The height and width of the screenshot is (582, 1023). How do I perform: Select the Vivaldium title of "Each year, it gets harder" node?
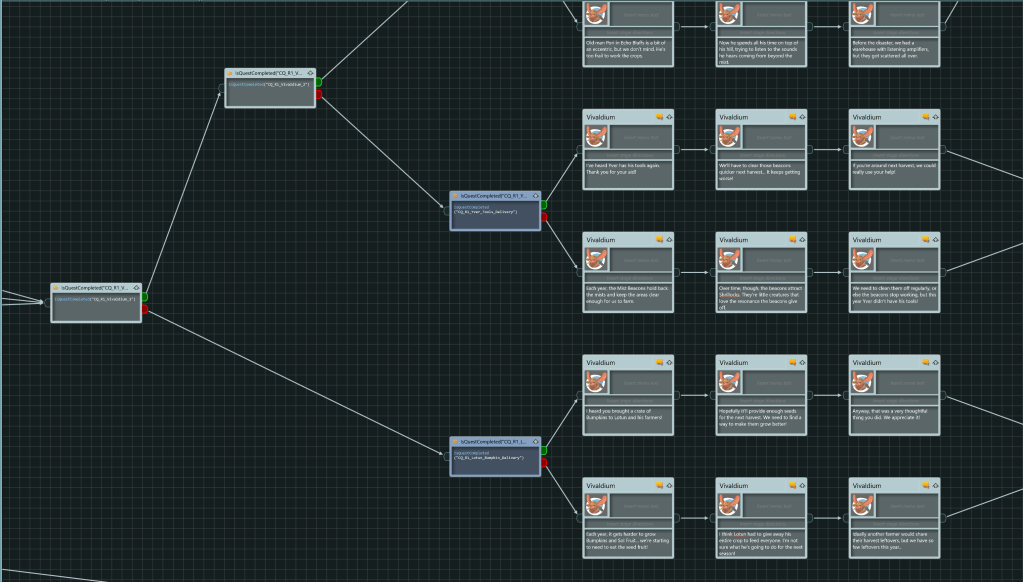[601, 485]
